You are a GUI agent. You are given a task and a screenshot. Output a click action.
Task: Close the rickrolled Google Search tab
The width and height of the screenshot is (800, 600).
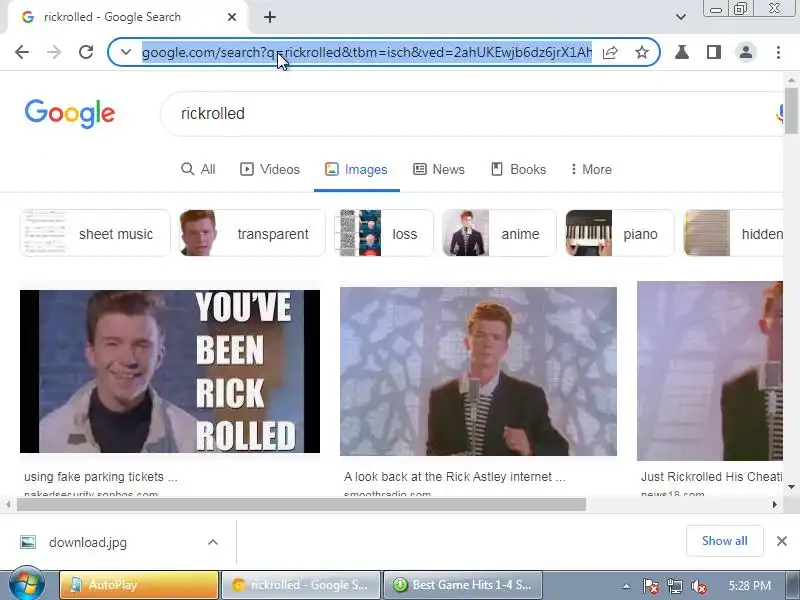click(x=232, y=17)
